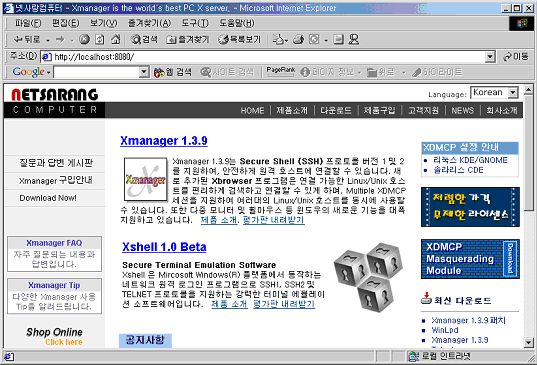Screen dimensions: 537x365
Task: Open the Xmanager FAQ box link
Action: coord(54,243)
